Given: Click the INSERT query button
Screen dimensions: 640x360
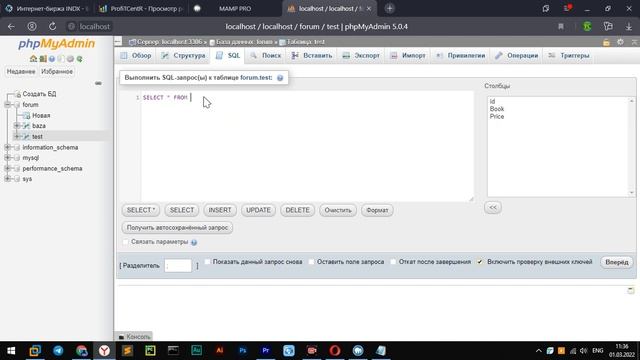Looking at the screenshot, I should (x=220, y=210).
